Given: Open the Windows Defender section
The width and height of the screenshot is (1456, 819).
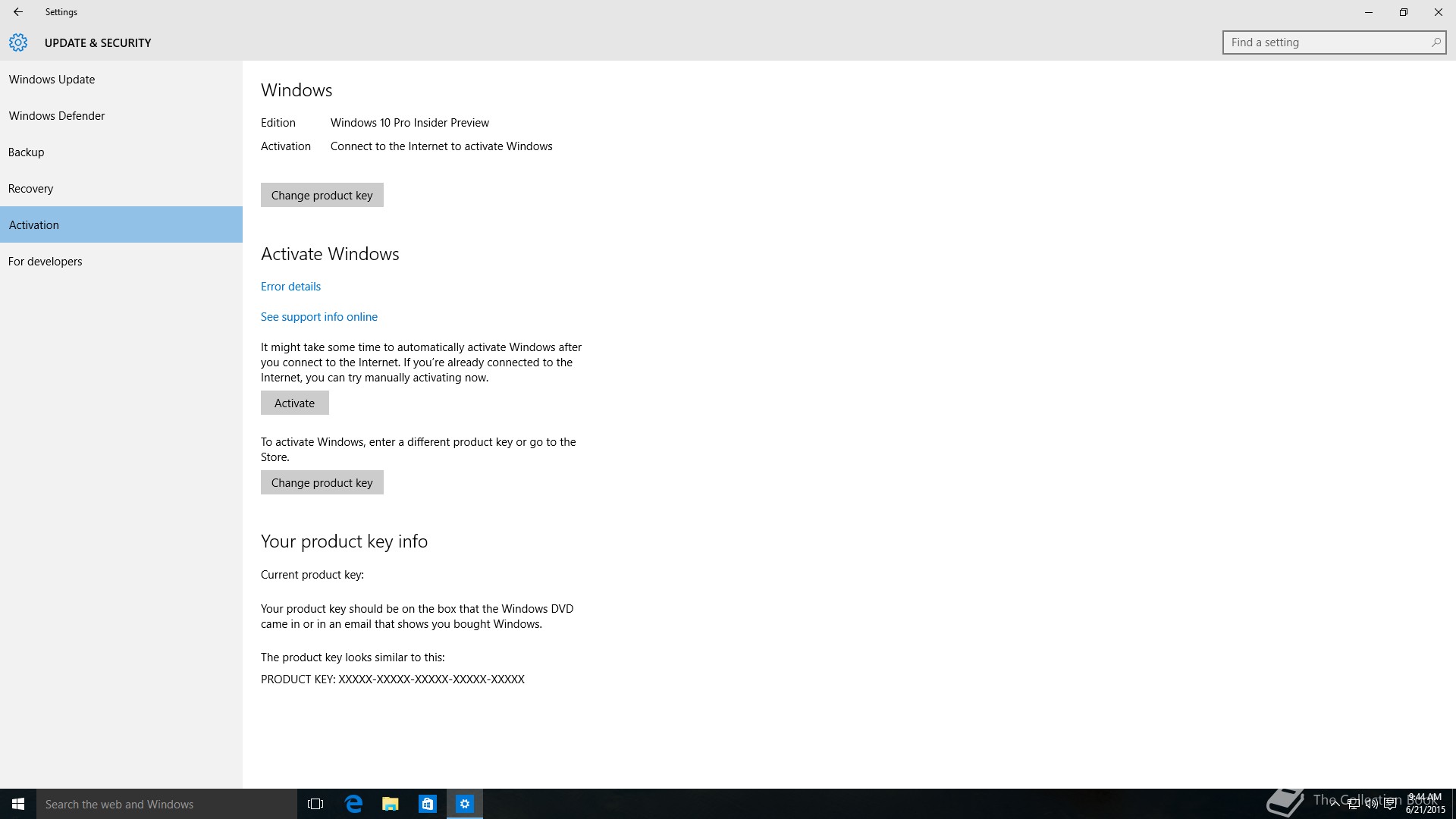Looking at the screenshot, I should [x=121, y=116].
